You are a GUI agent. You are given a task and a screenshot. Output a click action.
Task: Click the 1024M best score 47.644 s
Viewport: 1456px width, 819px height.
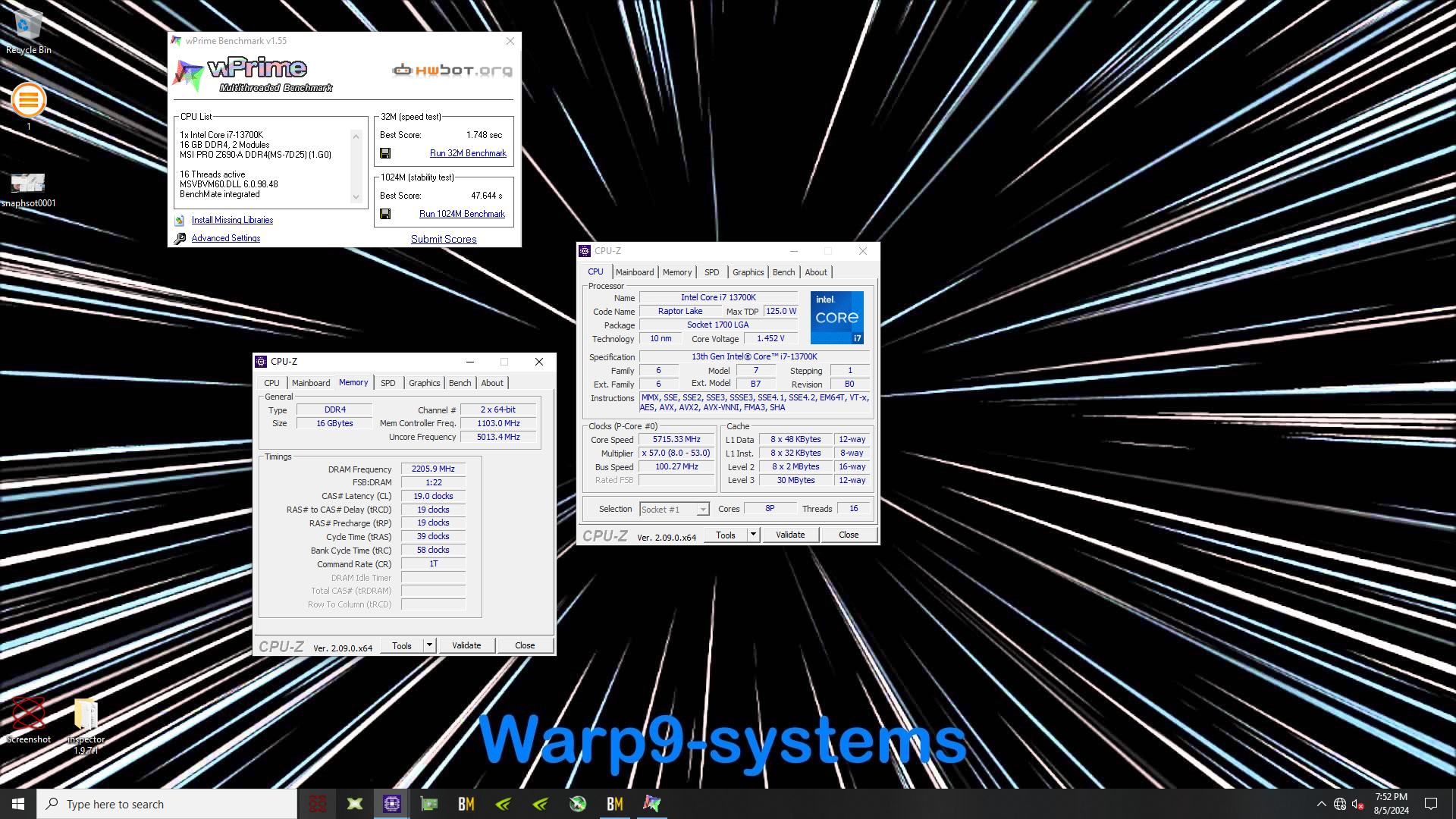[487, 196]
